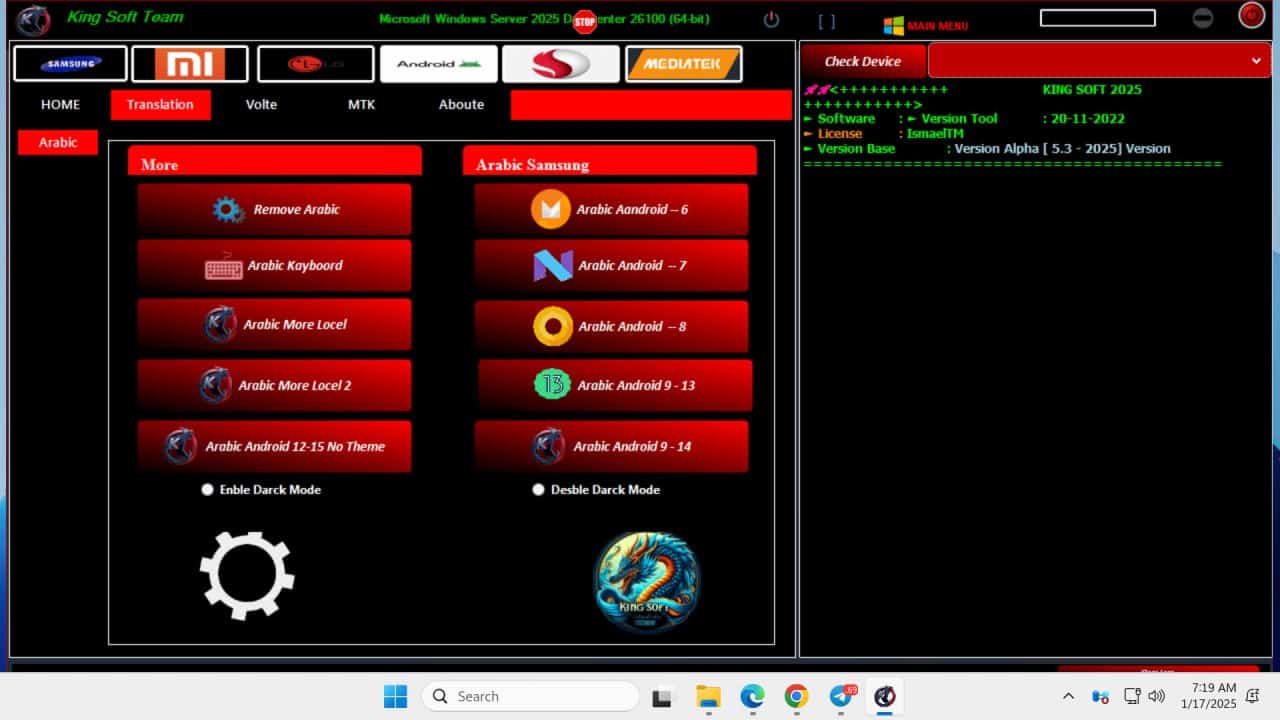Click "Version Alpha [ 5.3 - 2025] Version" text
Image resolution: width=1280 pixels, height=720 pixels.
click(1063, 148)
